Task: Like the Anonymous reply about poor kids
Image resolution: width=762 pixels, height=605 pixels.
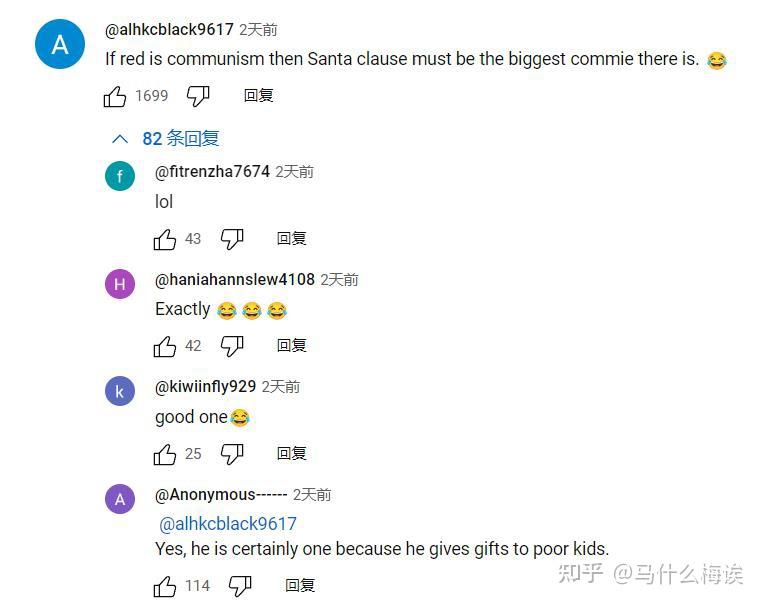Action: click(165, 586)
